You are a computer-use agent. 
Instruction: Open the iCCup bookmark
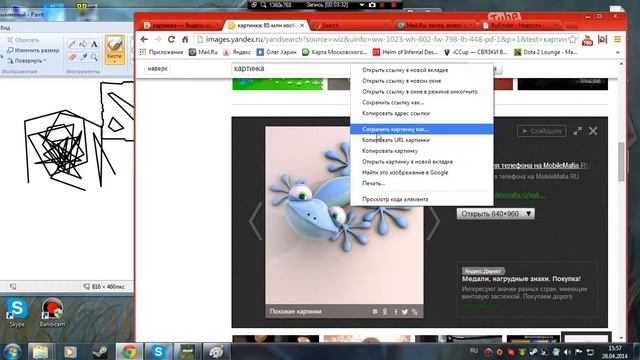(x=476, y=52)
